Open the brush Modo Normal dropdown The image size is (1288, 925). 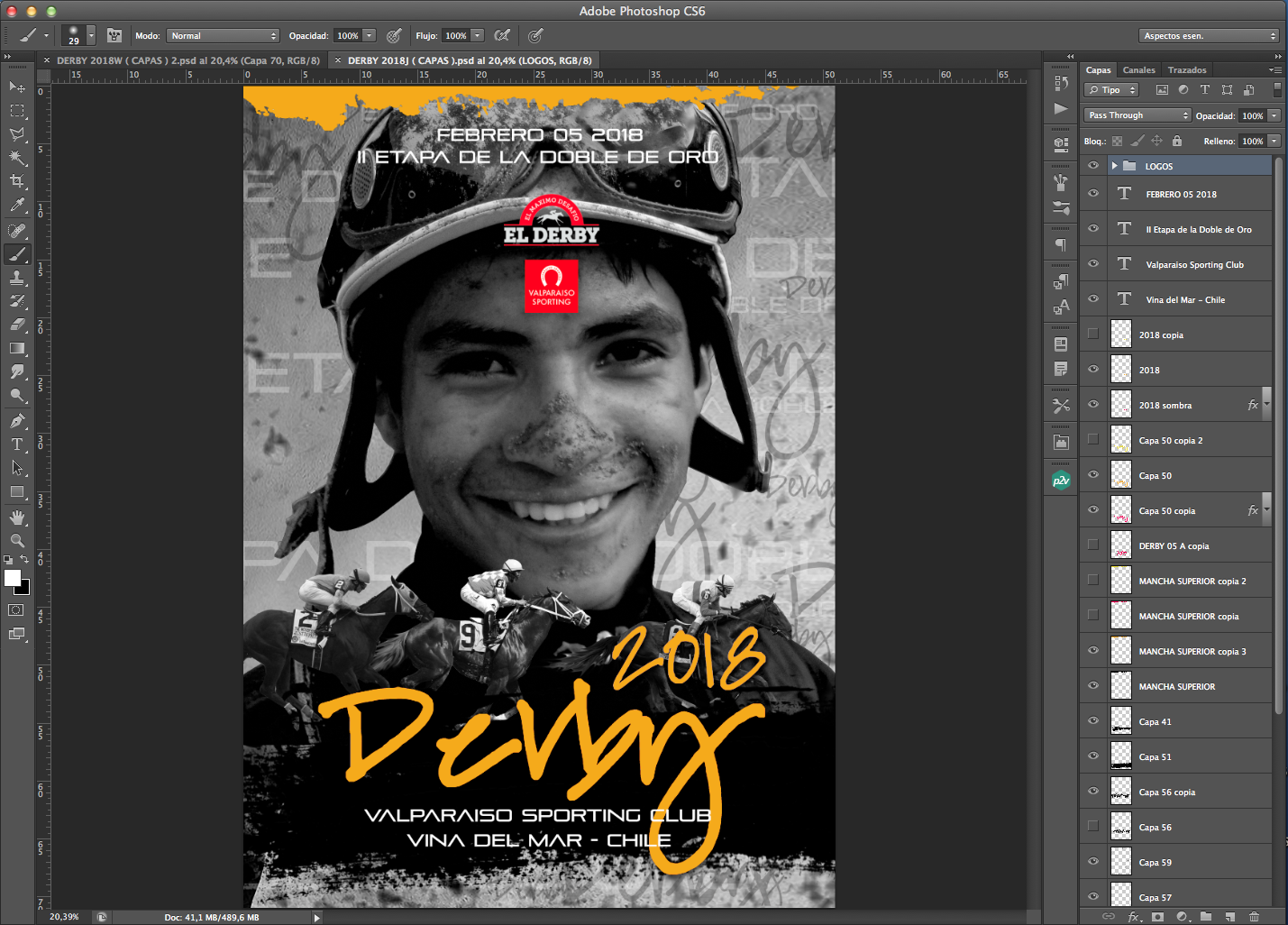(x=223, y=35)
